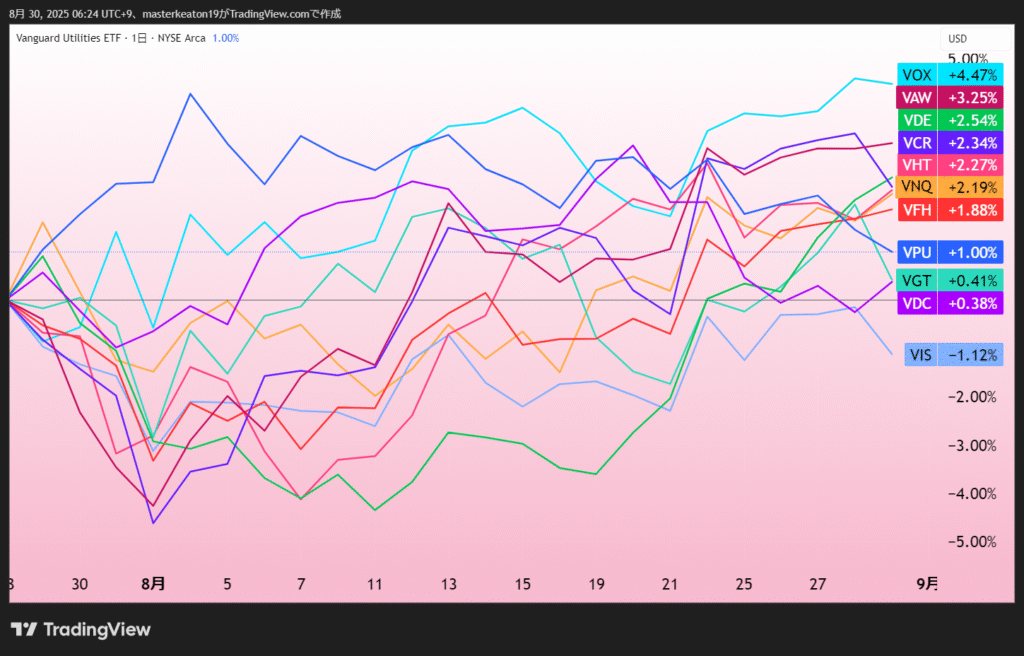Click the date "15" on the time axis
Viewport: 1024px width, 656px height.
tap(522, 583)
